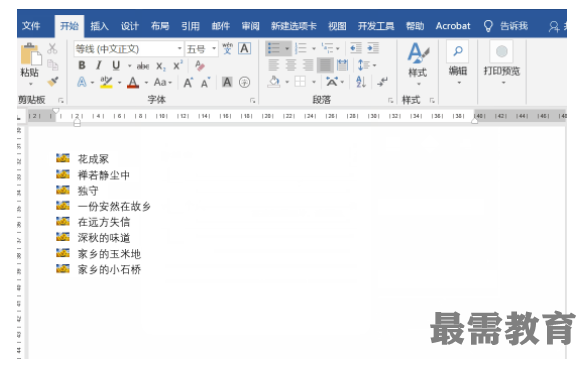Click the Grow Font icon
Screen dimensions: 582x368
[x=188, y=82]
